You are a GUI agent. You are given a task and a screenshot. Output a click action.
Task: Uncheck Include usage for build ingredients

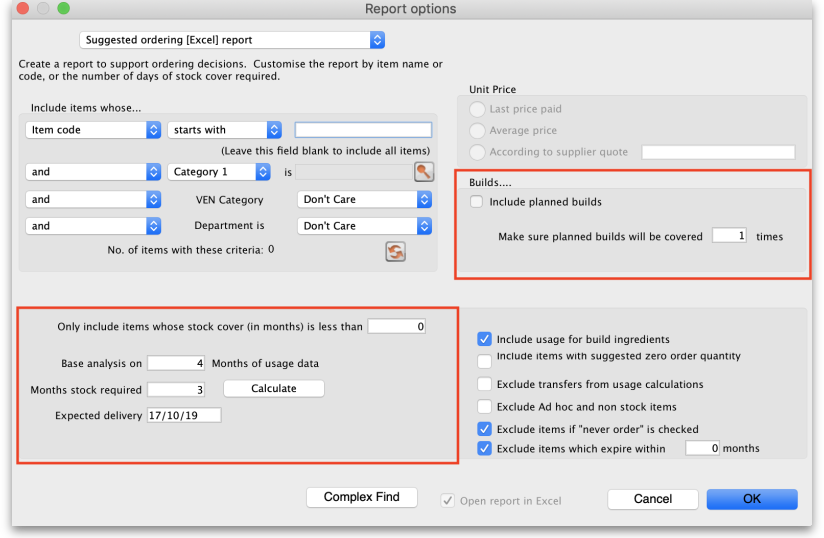coord(485,340)
